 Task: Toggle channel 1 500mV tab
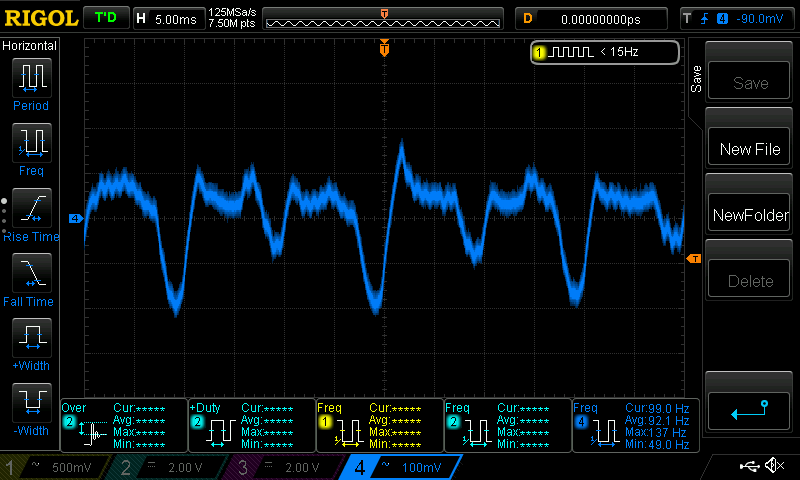(54, 467)
